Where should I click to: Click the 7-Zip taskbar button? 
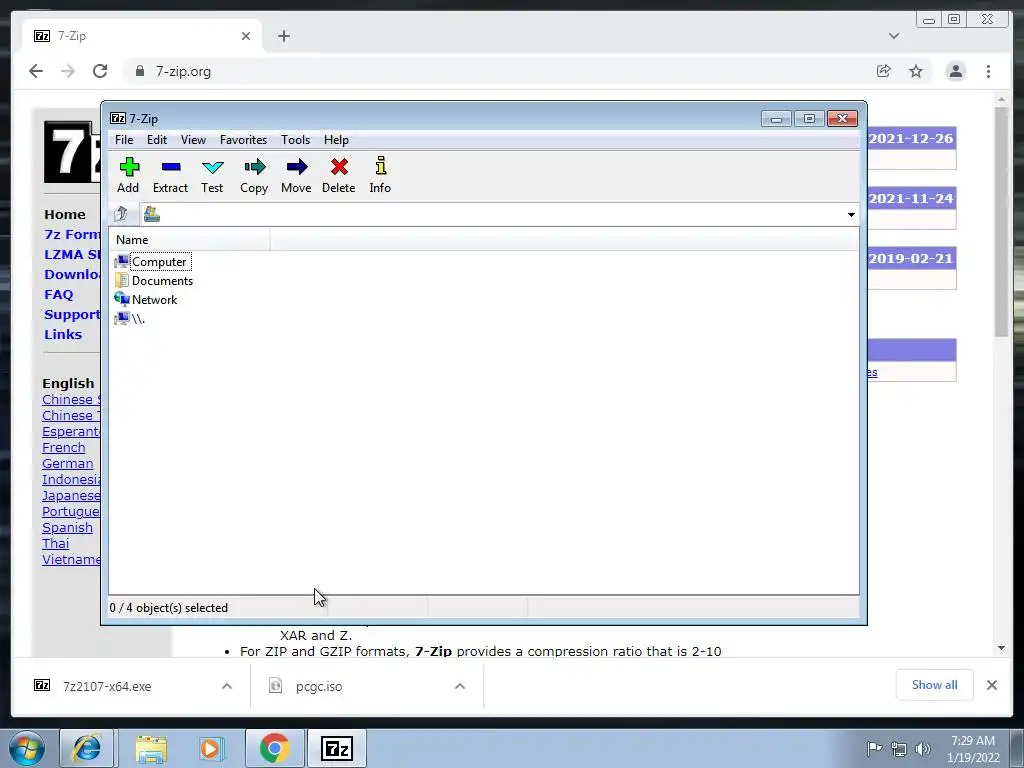pyautogui.click(x=337, y=748)
